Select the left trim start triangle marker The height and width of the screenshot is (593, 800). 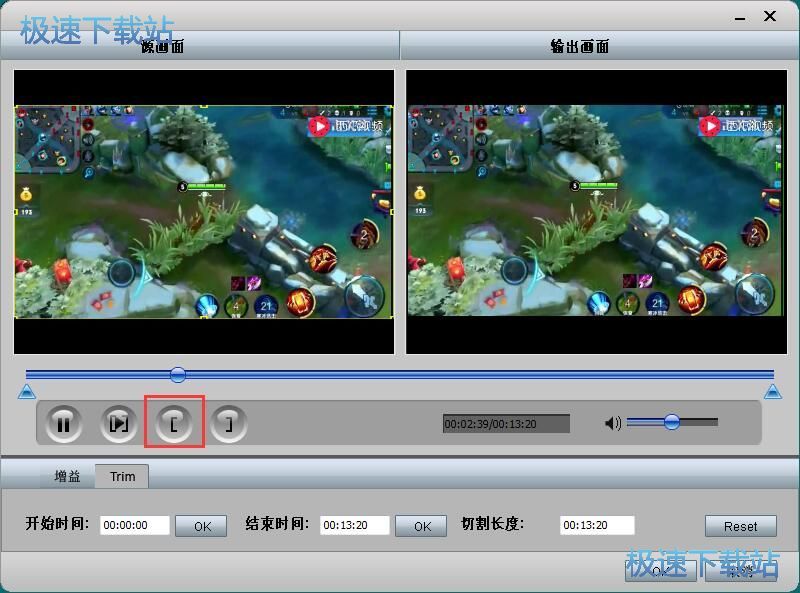(27, 392)
